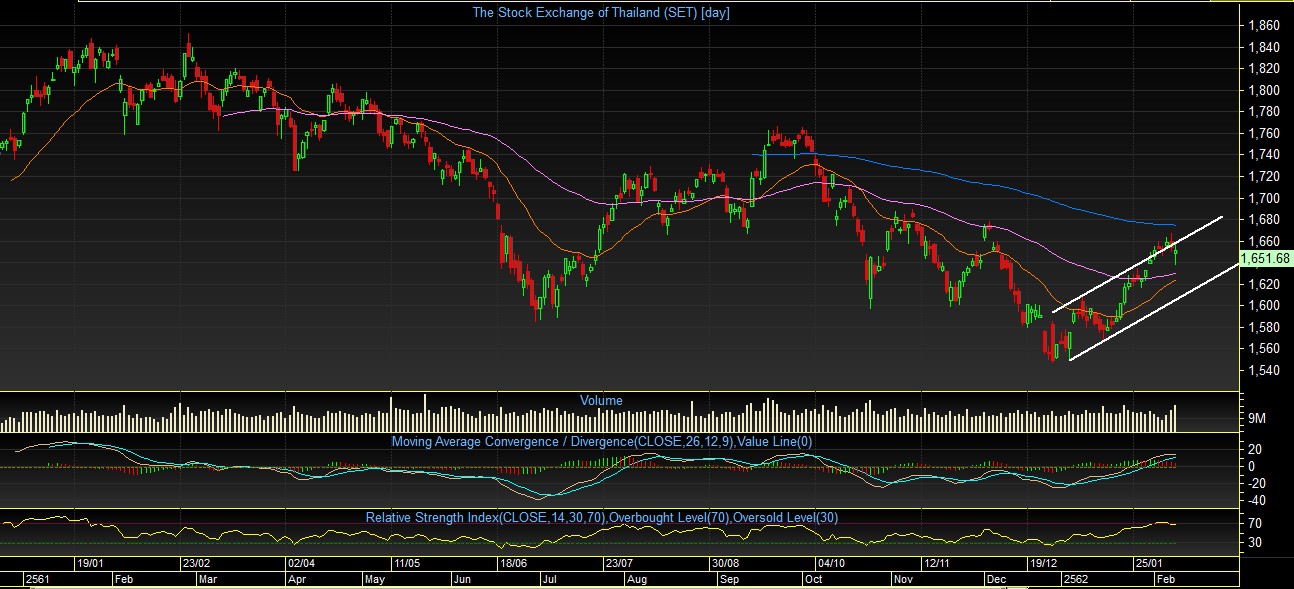Click the 1,580 price axis label
1294x589 pixels.
pos(1265,327)
